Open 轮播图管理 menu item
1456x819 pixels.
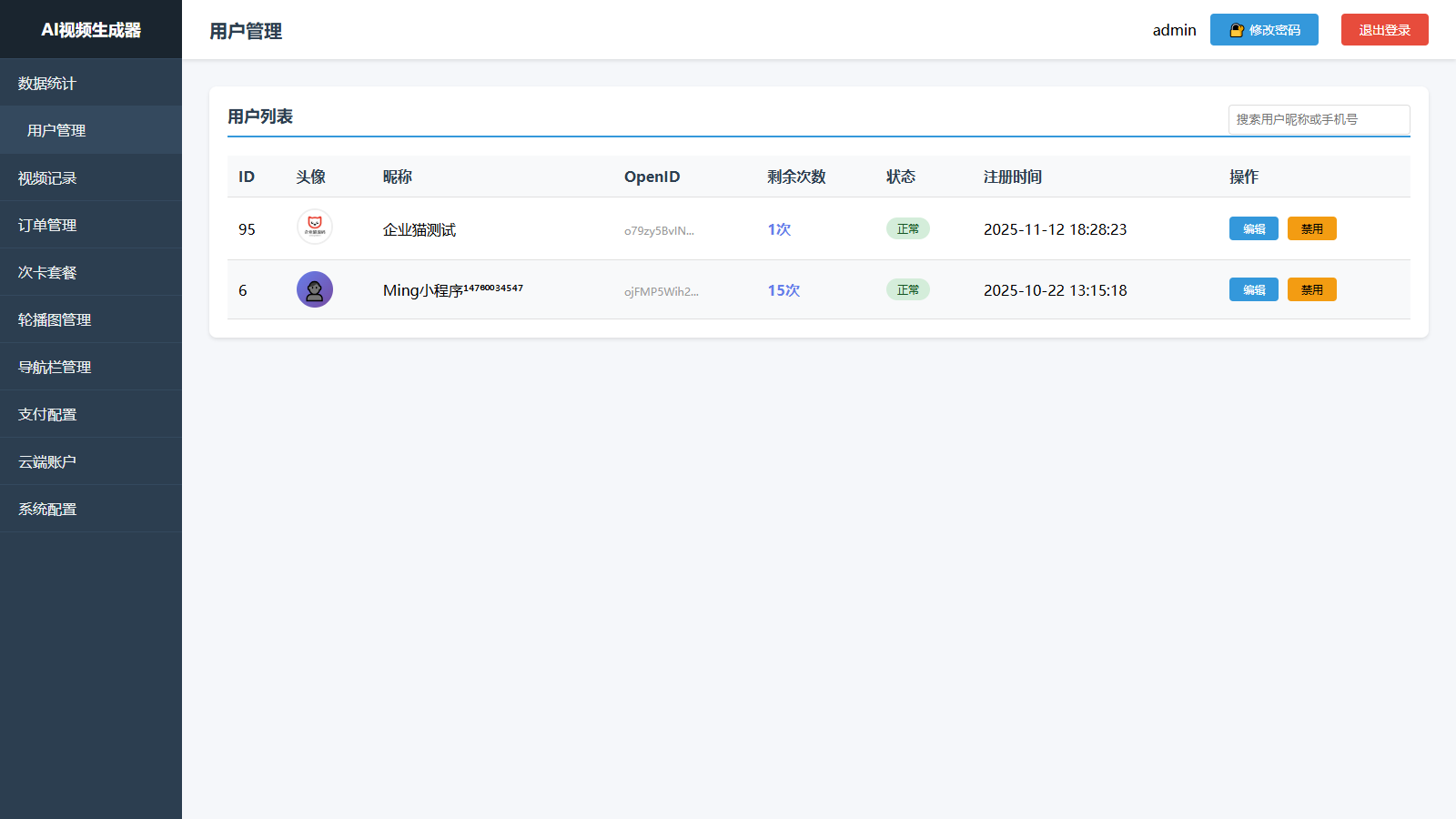(55, 319)
